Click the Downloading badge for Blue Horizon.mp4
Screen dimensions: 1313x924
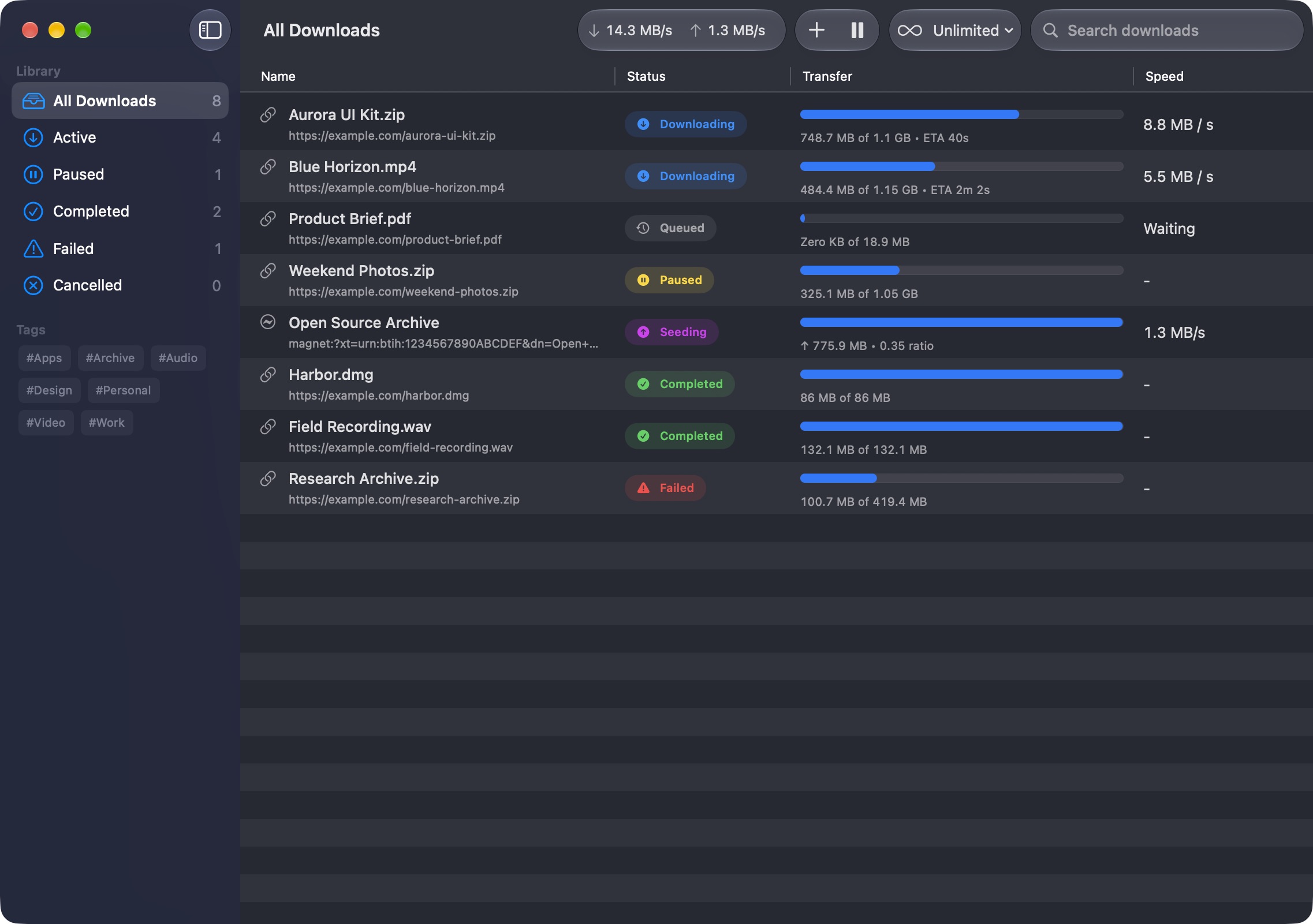click(686, 176)
